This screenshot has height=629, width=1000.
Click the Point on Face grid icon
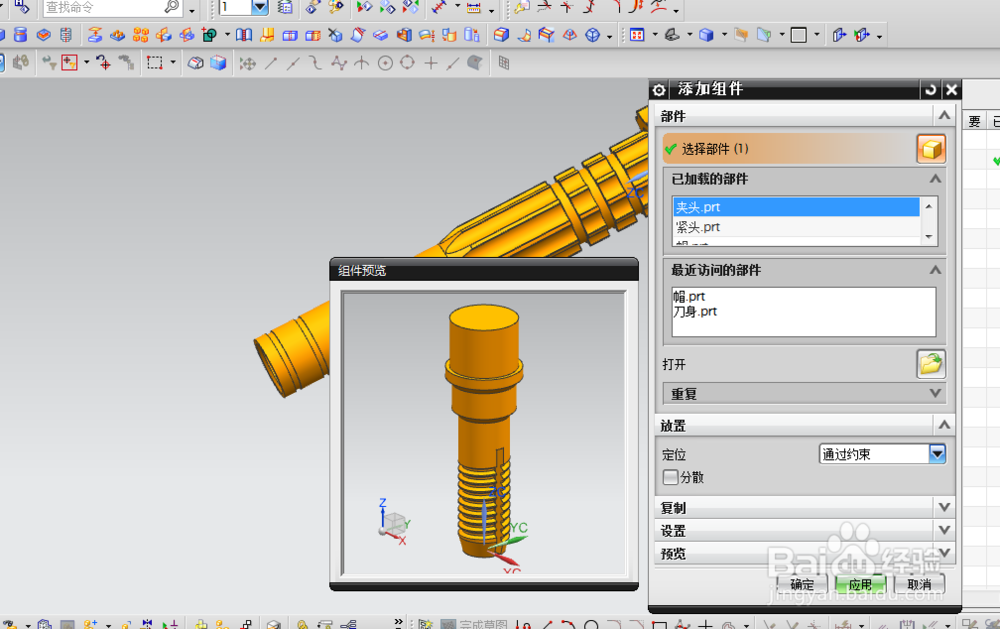pyautogui.click(x=504, y=63)
